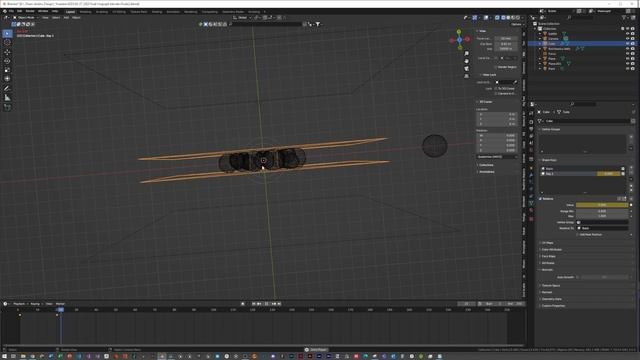This screenshot has height=360, width=640.
Task: Select the Move tool
Action: click(x=7, y=52)
